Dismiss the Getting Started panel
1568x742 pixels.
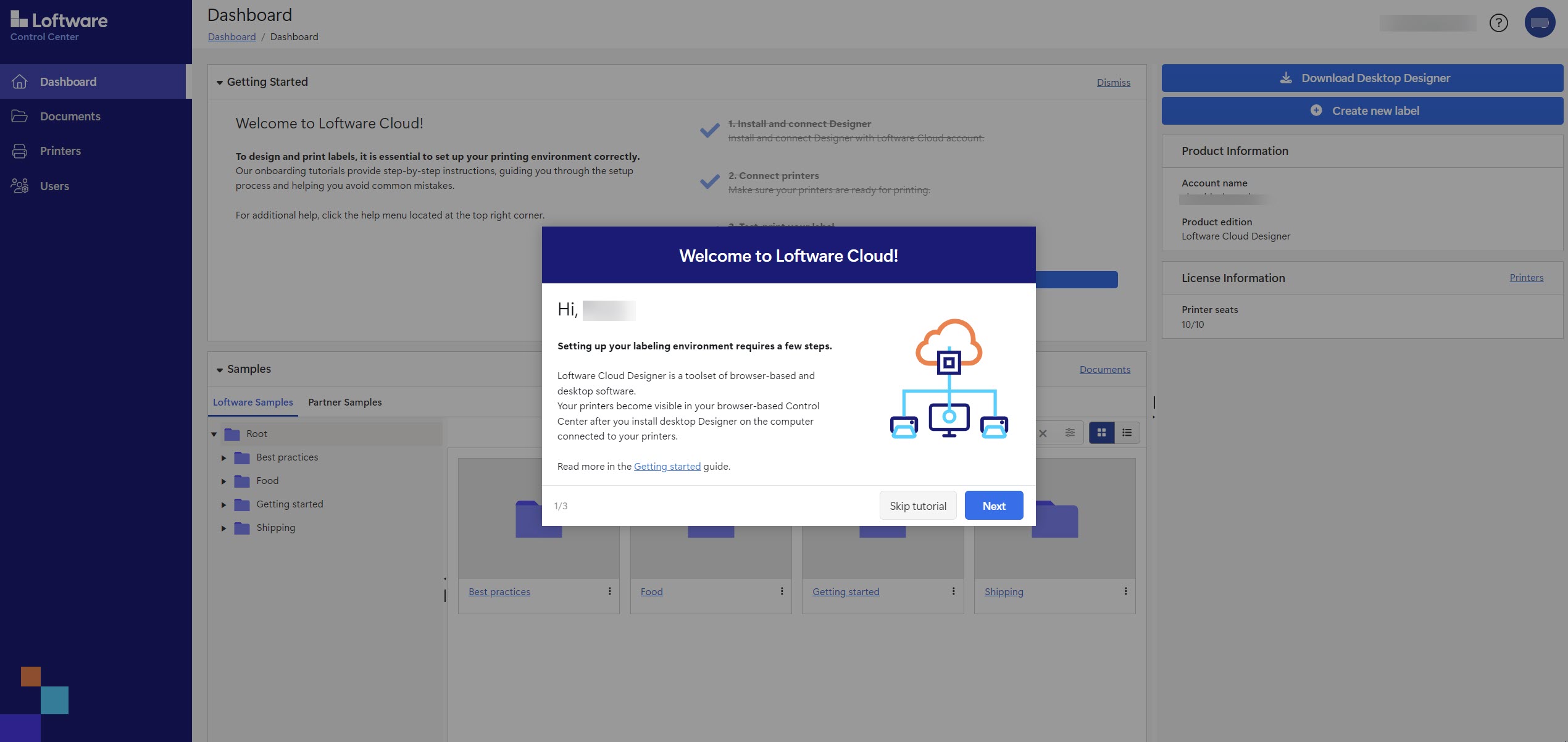[x=1113, y=82]
